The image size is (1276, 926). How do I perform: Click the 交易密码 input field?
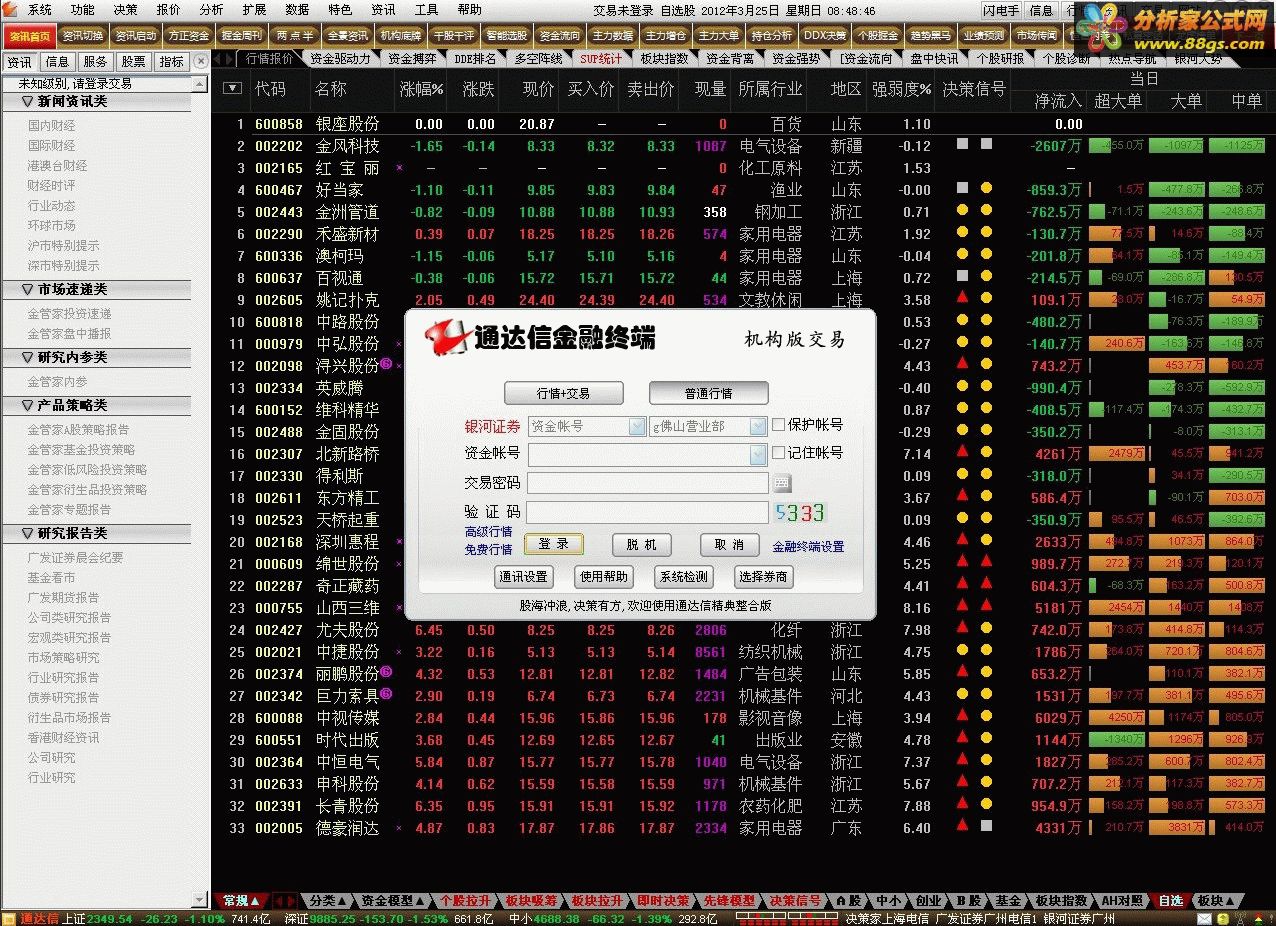(x=647, y=483)
